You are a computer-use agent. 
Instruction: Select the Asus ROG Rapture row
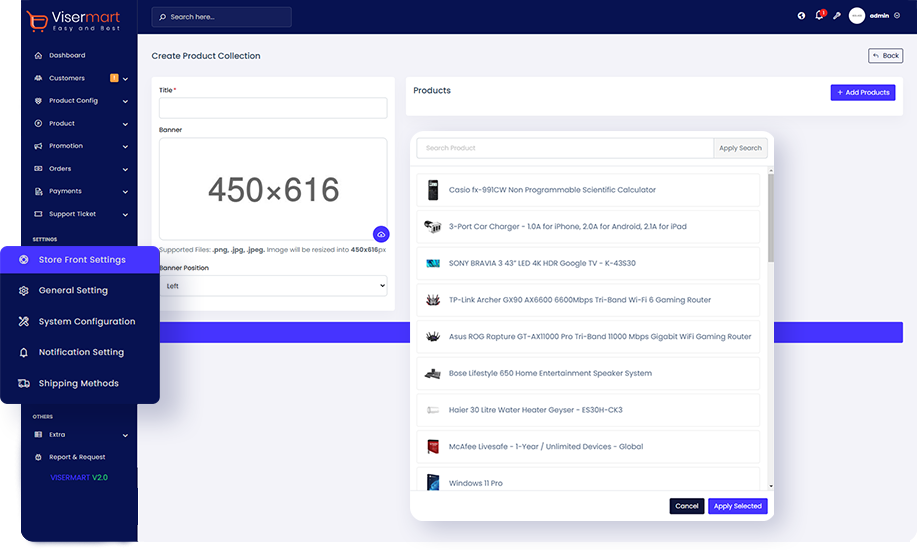point(588,336)
